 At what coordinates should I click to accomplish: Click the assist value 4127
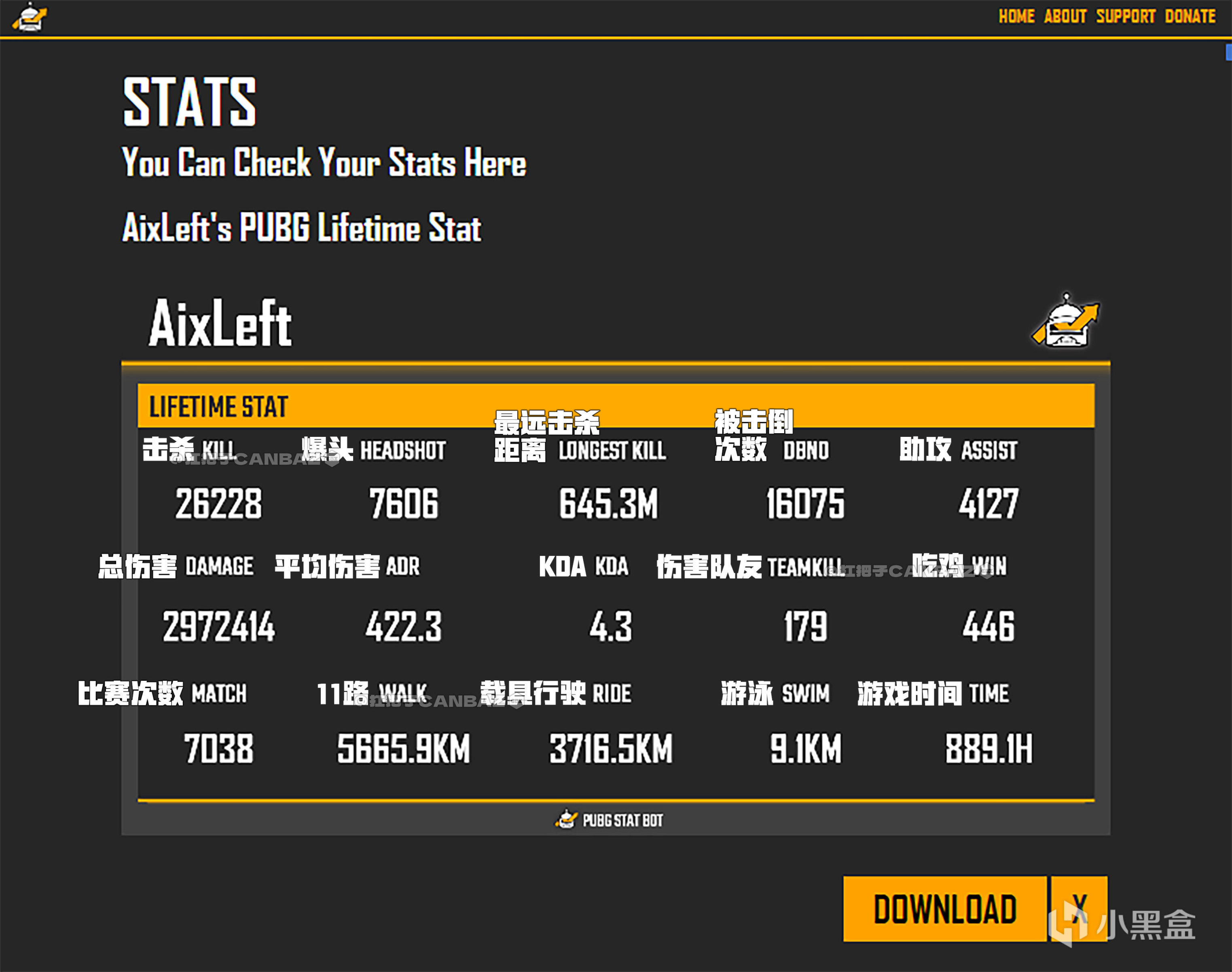coord(989,504)
